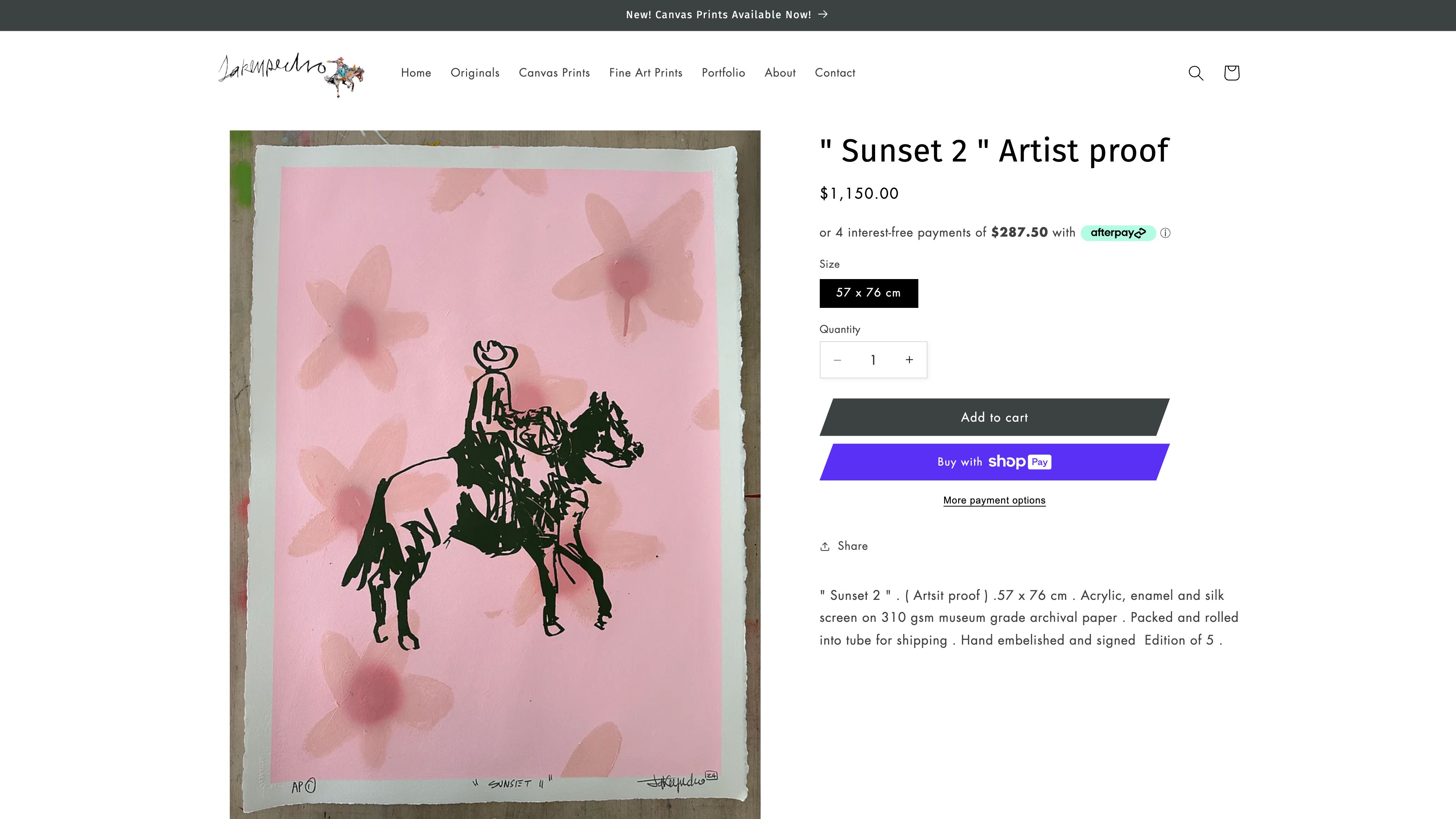The width and height of the screenshot is (1456, 819).
Task: Visit the About page
Action: pos(780,73)
